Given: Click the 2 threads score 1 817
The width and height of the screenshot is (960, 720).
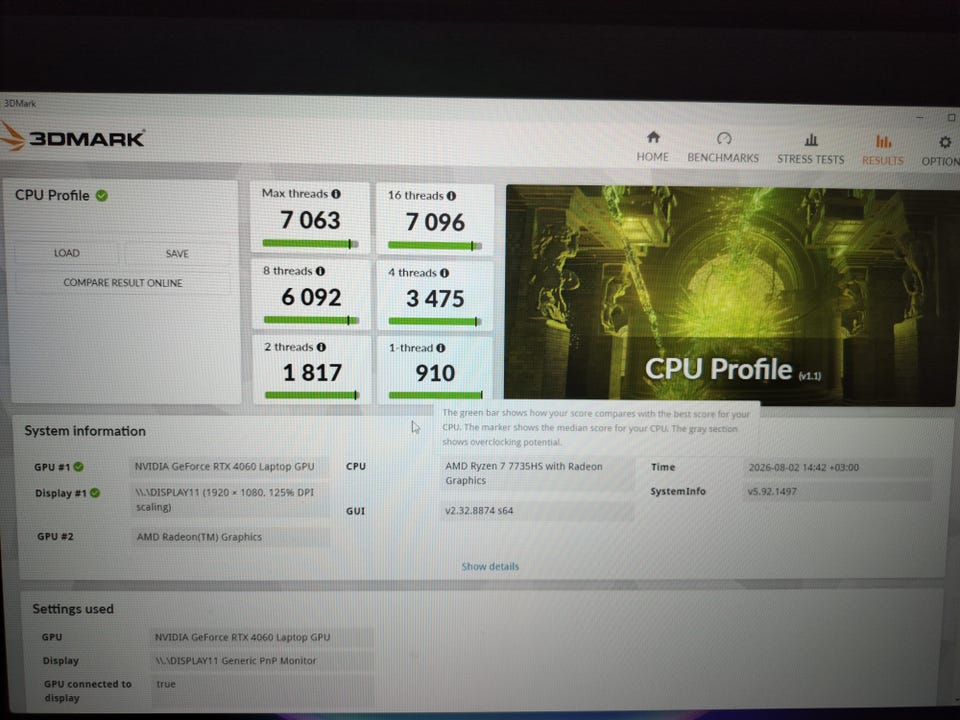Looking at the screenshot, I should click(312, 373).
